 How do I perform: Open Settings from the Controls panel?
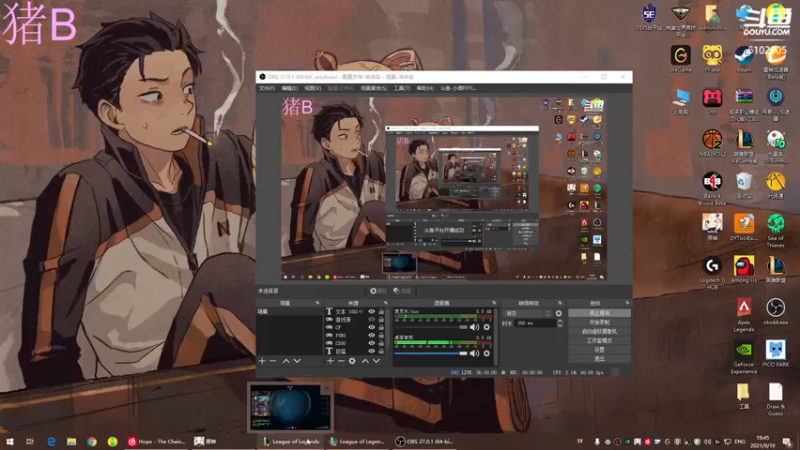point(599,350)
